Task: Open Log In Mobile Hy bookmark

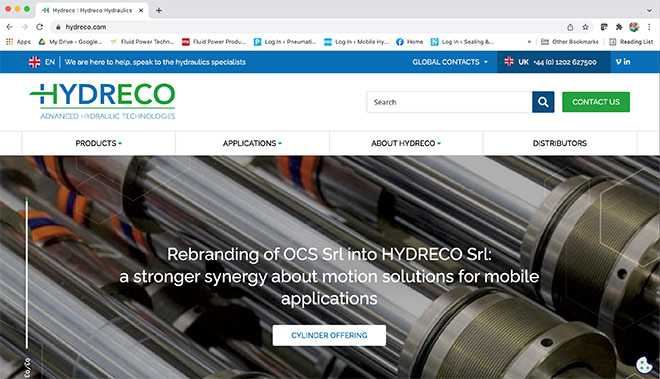Action: pyautogui.click(x=356, y=42)
